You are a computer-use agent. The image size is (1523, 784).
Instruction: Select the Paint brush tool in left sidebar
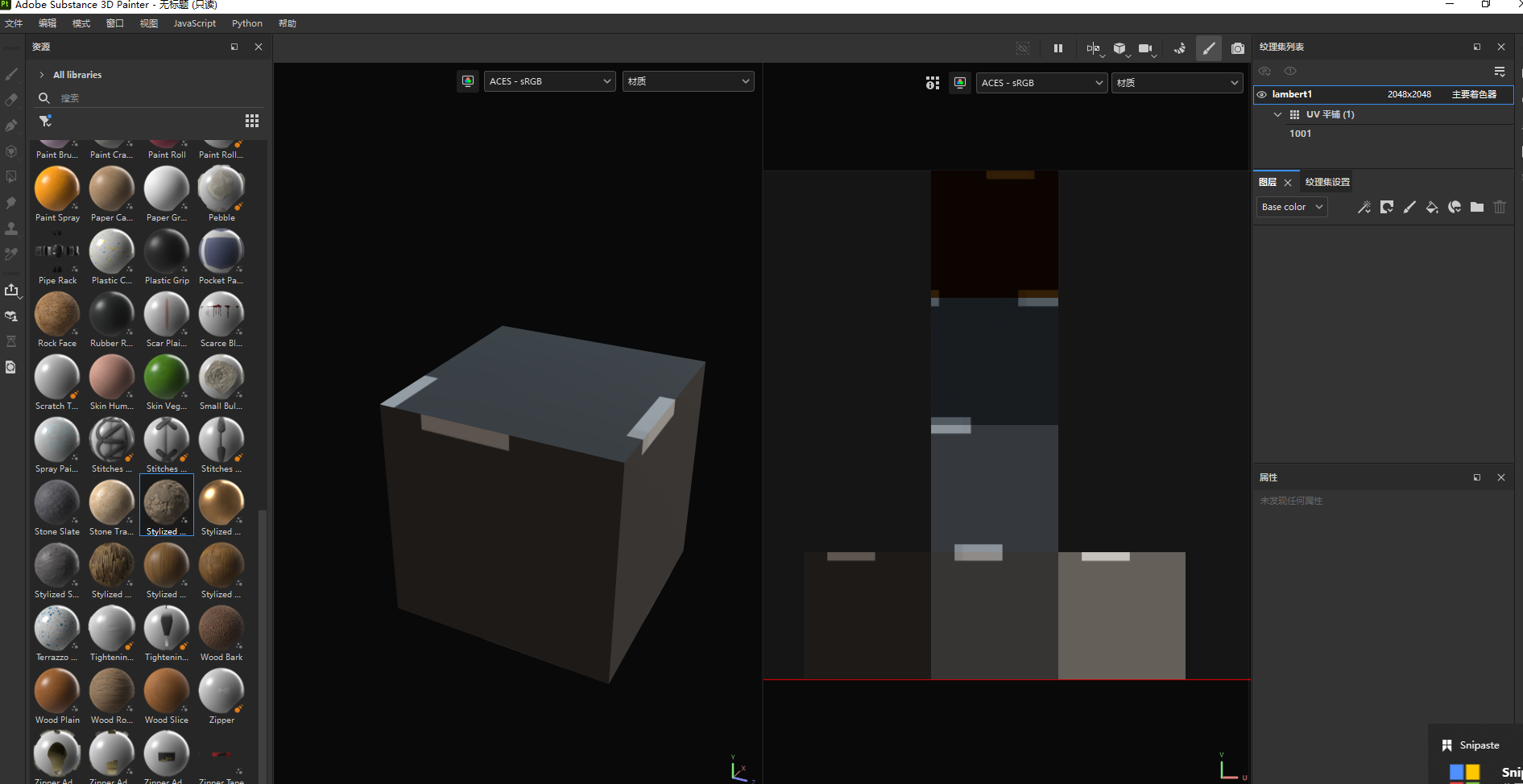pyautogui.click(x=11, y=74)
